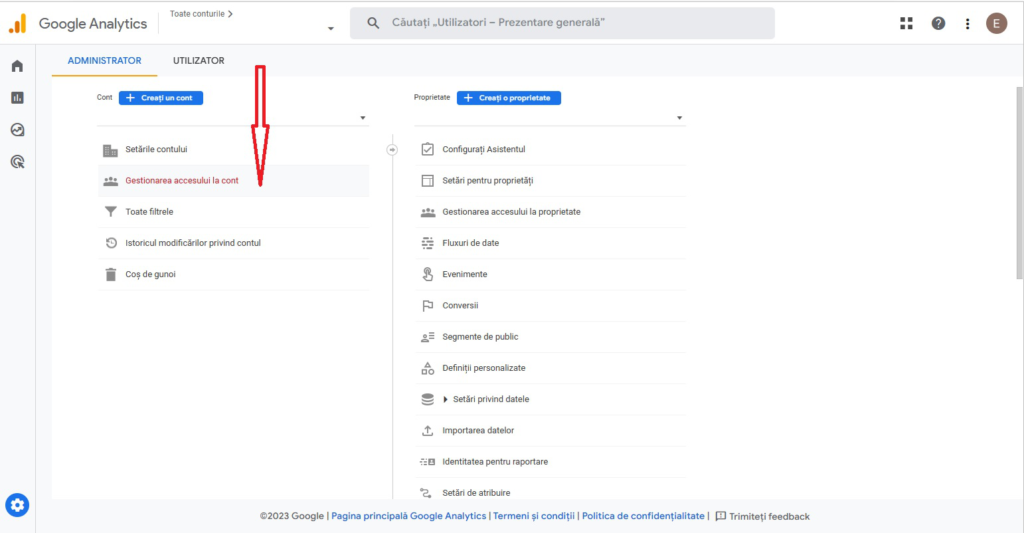Expand the Proprietate property selector dropdown
Viewport: 1024px width, 533px height.
[550, 118]
